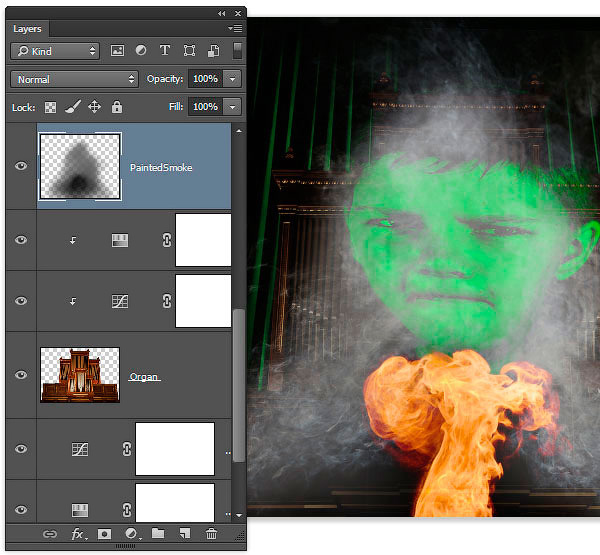Open the Layers panel flyout menu
600x555 pixels.
pyautogui.click(x=235, y=28)
